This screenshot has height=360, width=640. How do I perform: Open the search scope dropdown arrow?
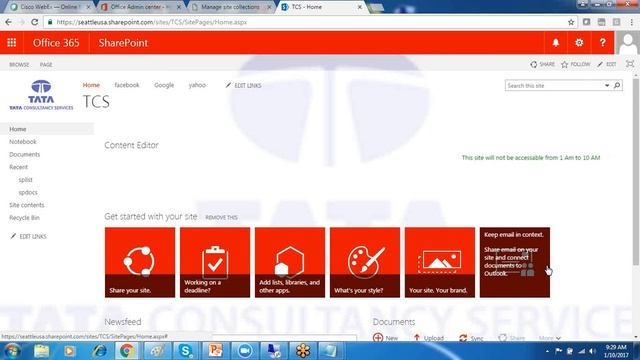pyautogui.click(x=607, y=85)
